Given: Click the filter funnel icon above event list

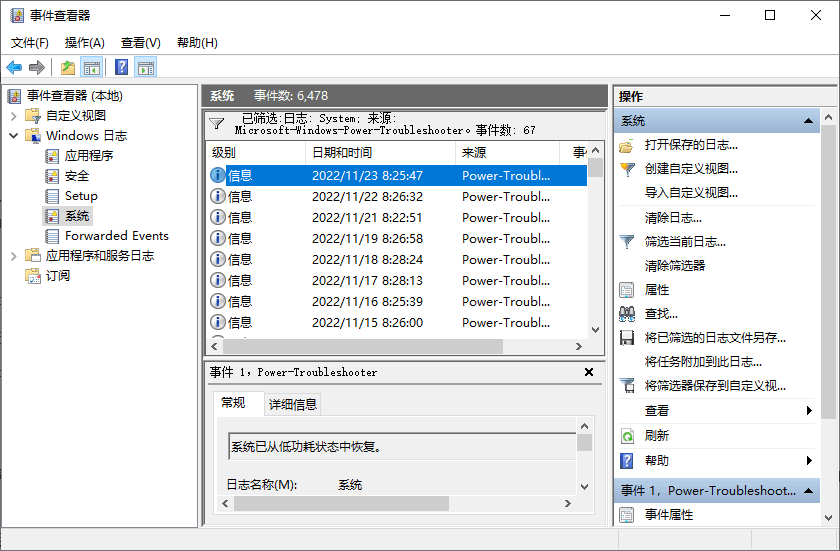Looking at the screenshot, I should tap(216, 124).
